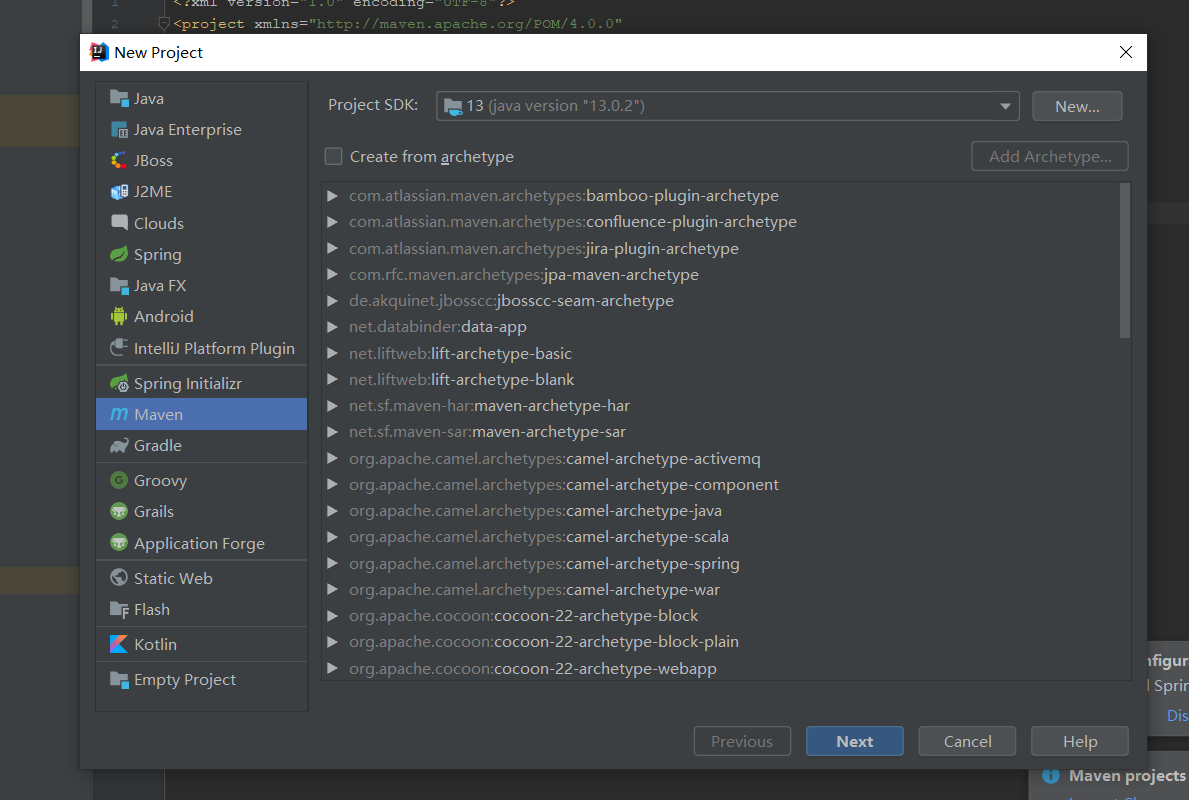Click the New... SDK button
This screenshot has height=800, width=1189.
(x=1077, y=106)
